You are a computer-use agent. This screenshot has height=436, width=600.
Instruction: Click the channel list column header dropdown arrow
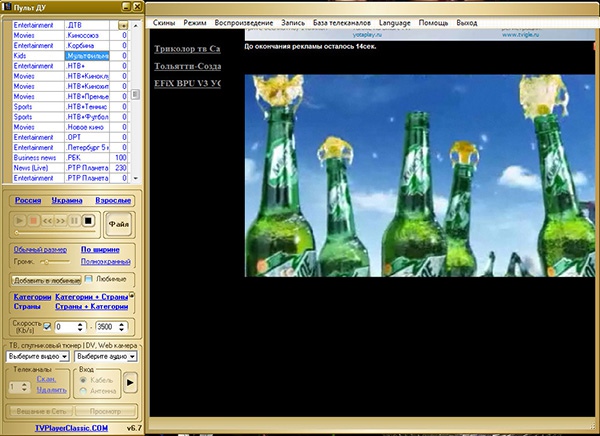click(123, 25)
